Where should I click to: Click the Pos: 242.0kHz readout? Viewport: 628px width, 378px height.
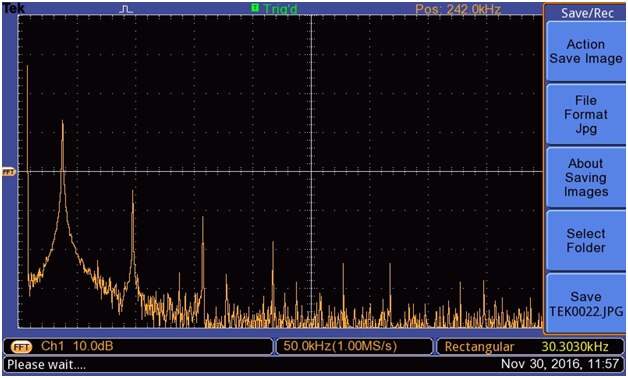pos(458,9)
